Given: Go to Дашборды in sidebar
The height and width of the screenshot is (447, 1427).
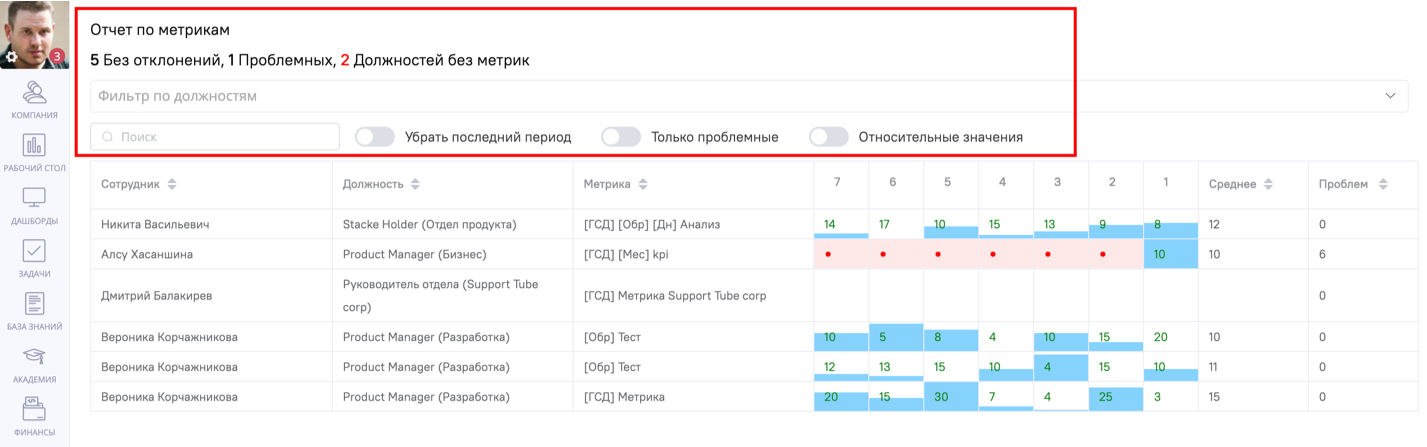Looking at the screenshot, I should (x=34, y=199).
